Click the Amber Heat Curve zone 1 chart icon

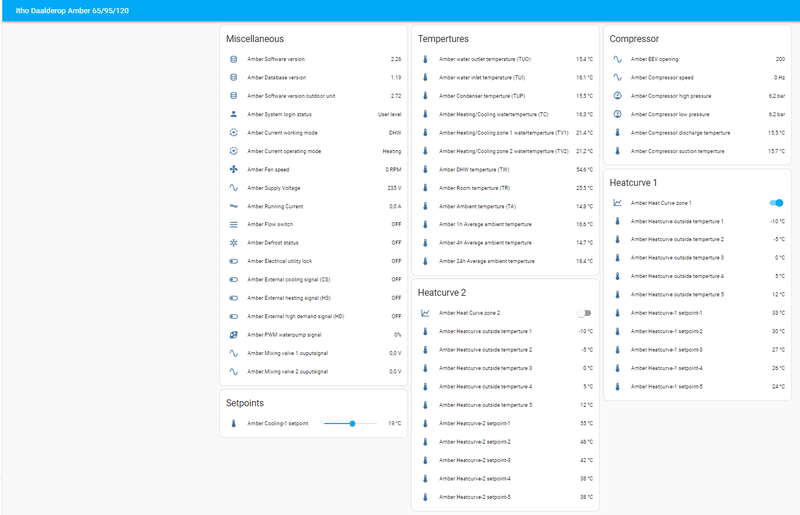coord(617,203)
